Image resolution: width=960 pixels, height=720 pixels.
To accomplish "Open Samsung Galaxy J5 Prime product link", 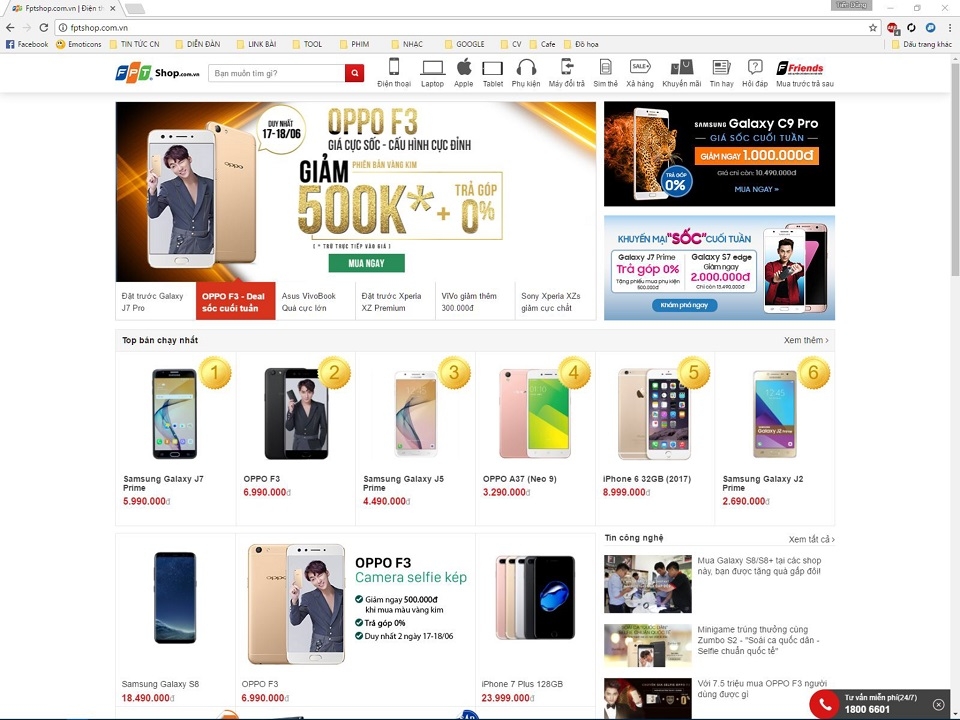I will [403, 483].
